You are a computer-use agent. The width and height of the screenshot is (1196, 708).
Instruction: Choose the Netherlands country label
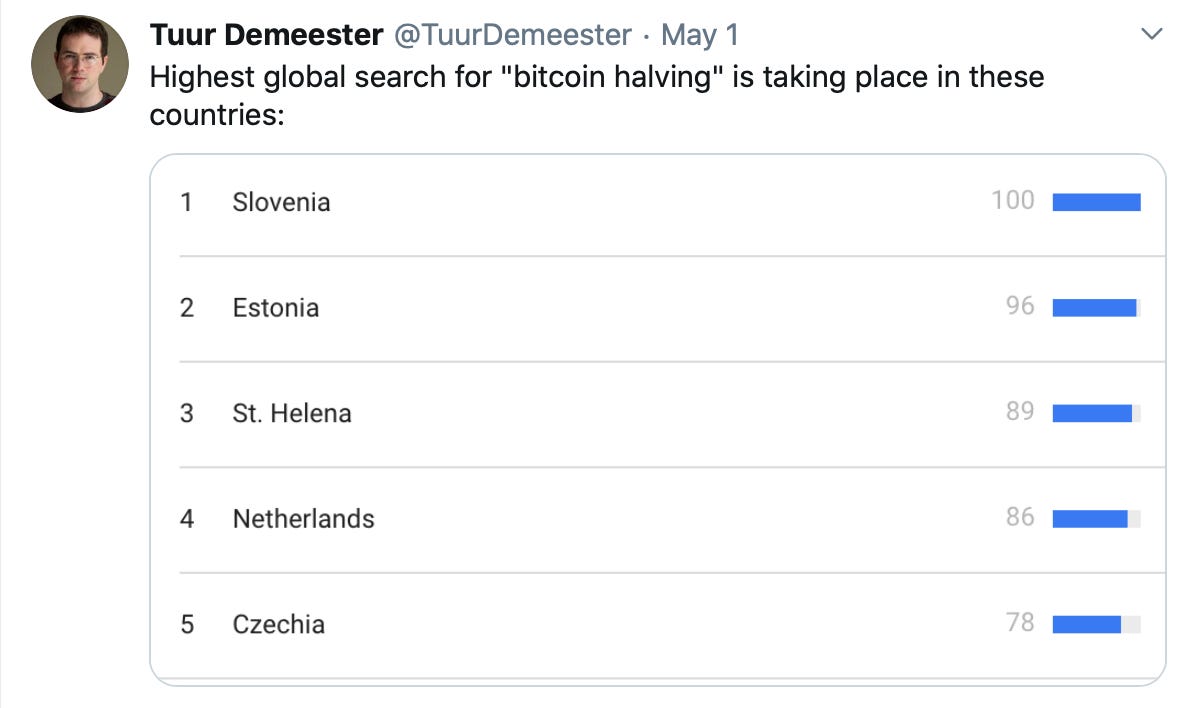tap(303, 519)
